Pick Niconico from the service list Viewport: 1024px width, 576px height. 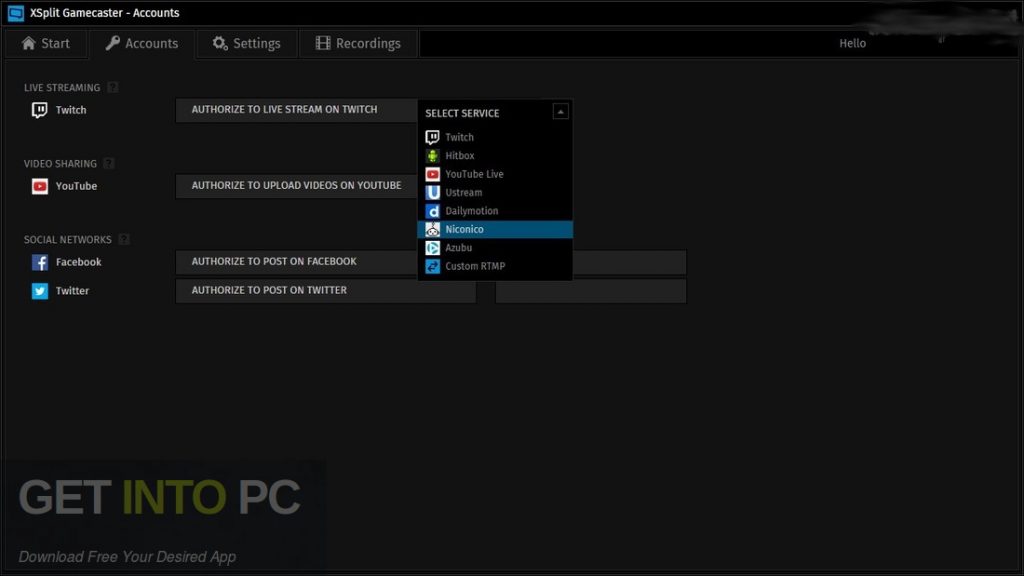[x=495, y=229]
